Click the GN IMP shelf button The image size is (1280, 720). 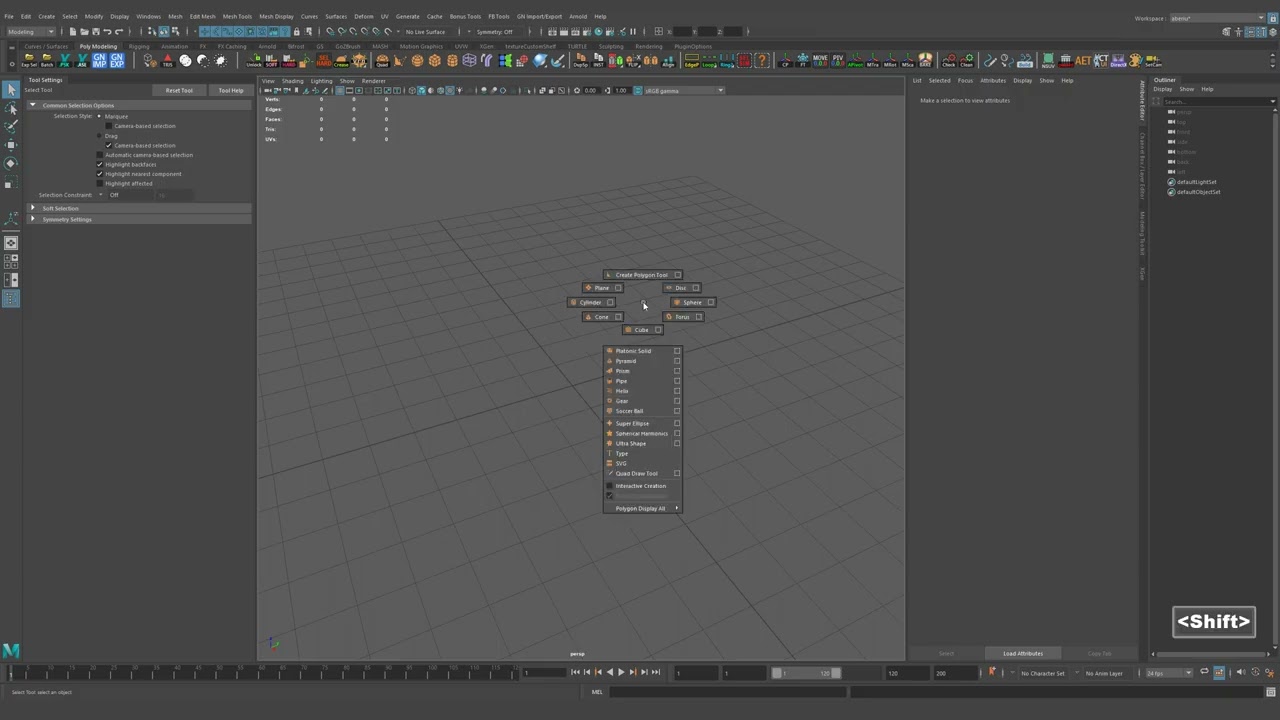point(99,61)
